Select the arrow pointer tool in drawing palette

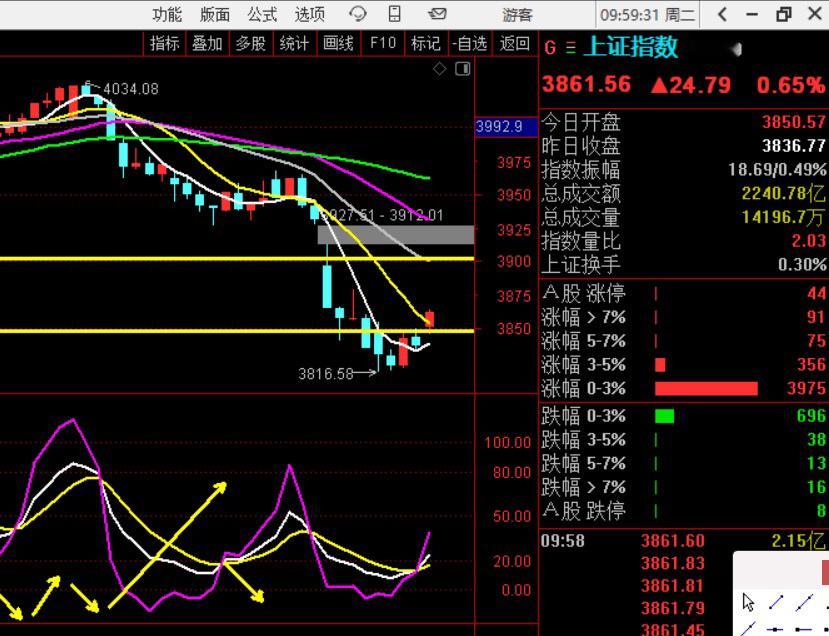click(748, 602)
